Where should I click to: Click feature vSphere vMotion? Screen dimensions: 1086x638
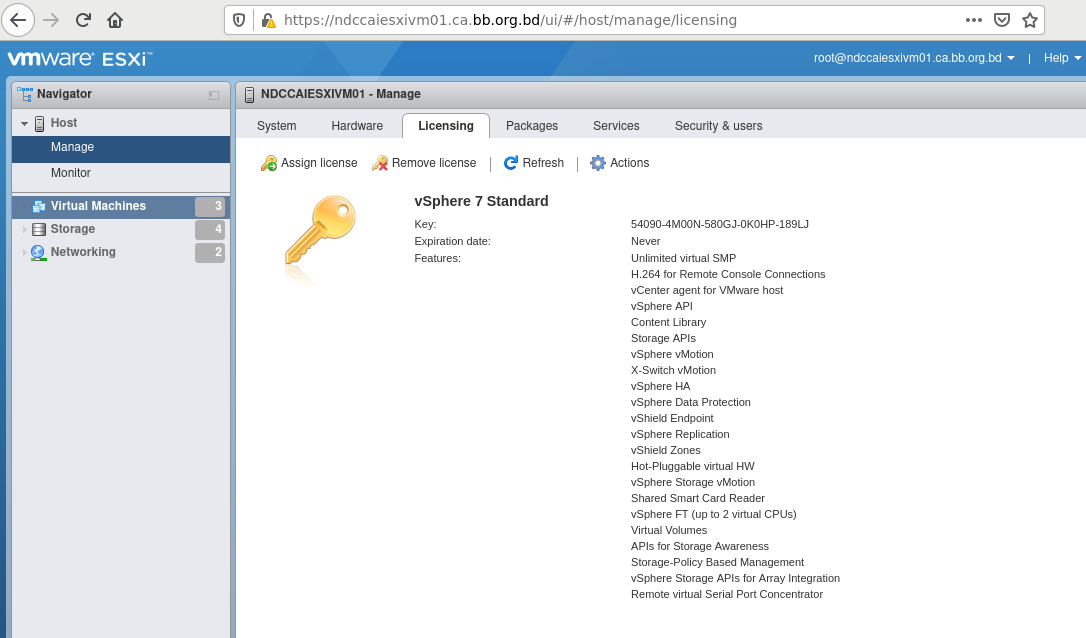(672, 354)
